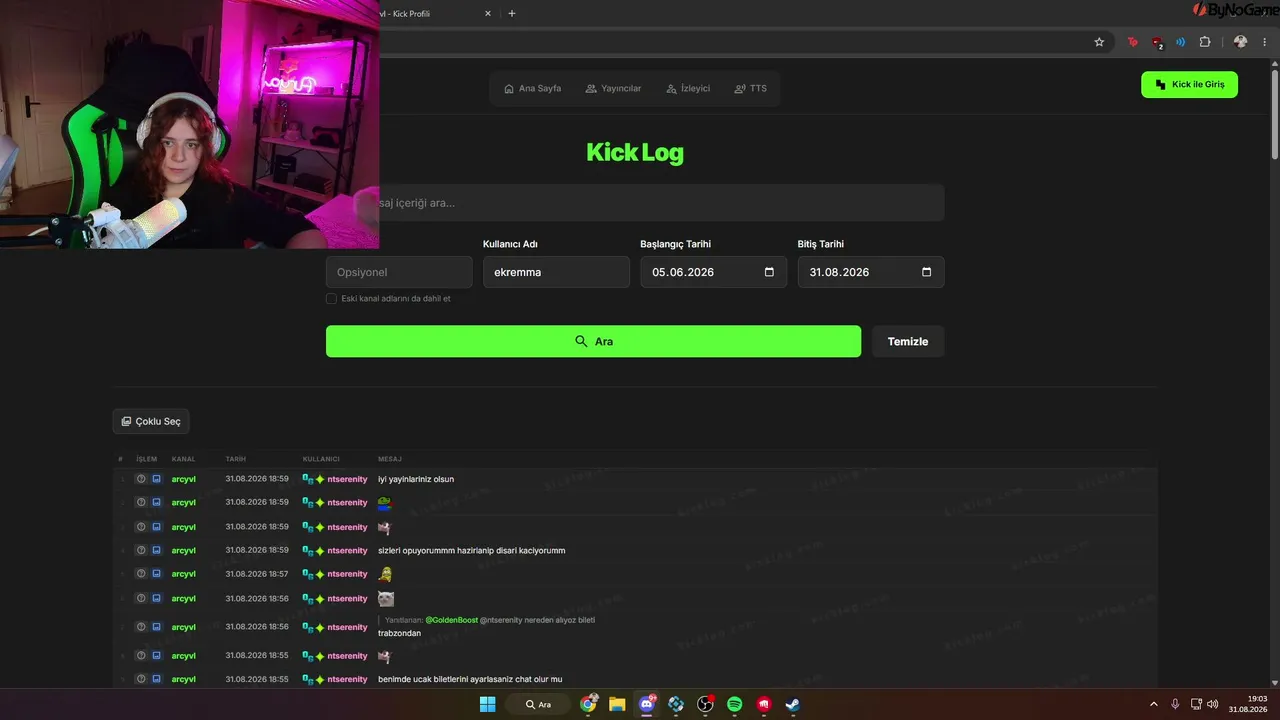Open the volume control in the system tray

(x=1213, y=704)
